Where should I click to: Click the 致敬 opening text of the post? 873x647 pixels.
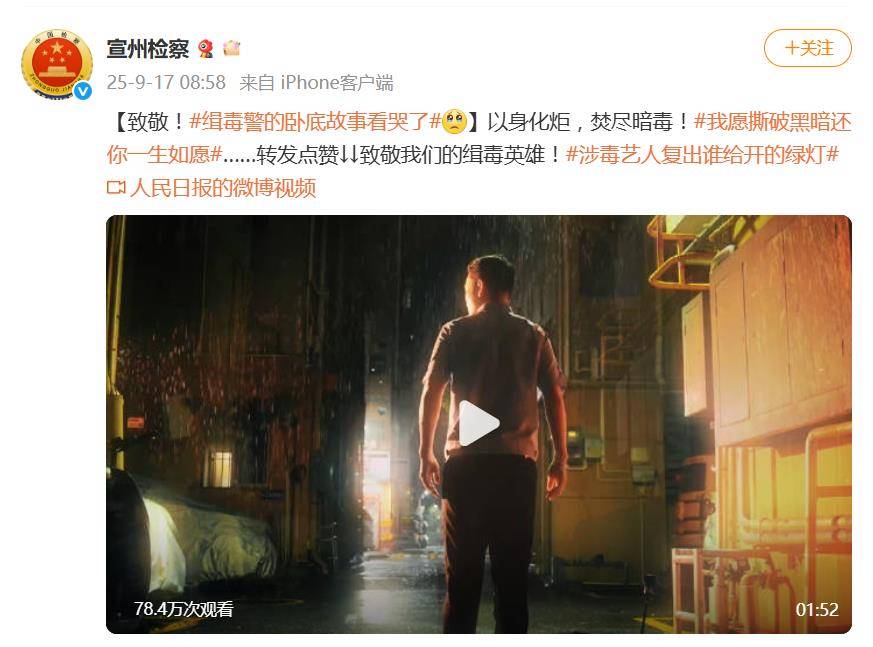pos(148,121)
